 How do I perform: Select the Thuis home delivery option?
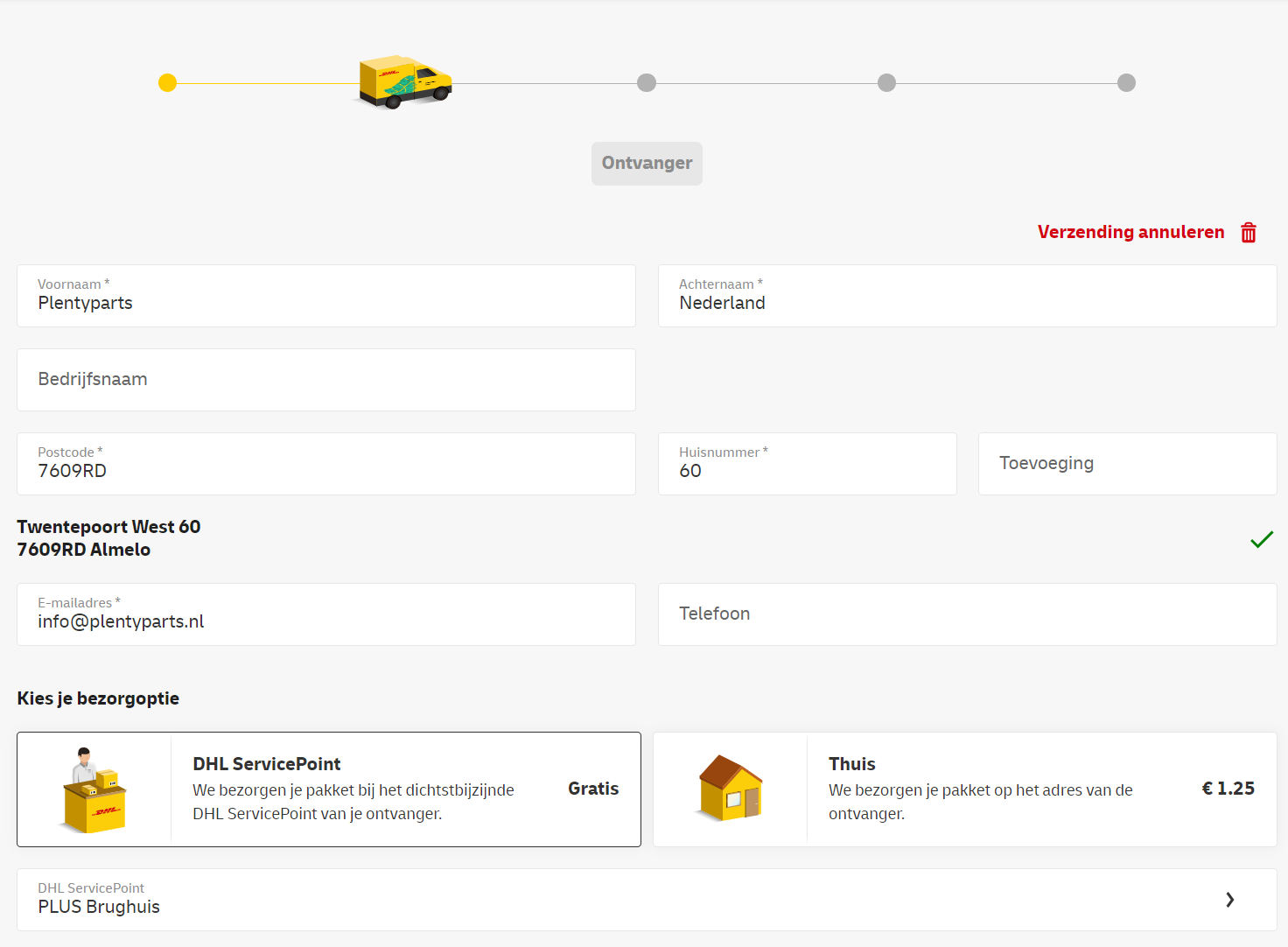click(965, 789)
